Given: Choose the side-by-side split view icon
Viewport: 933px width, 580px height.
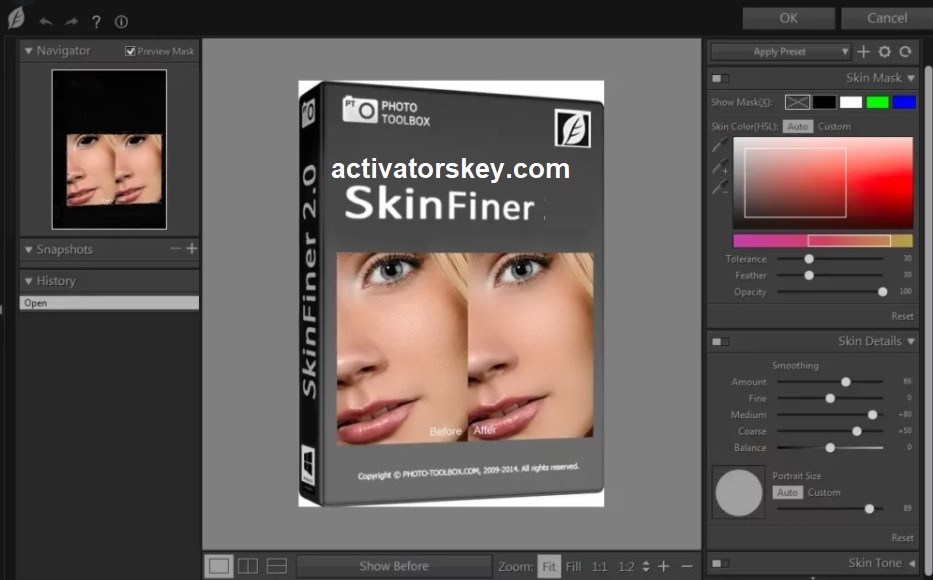Looking at the screenshot, I should pyautogui.click(x=248, y=566).
